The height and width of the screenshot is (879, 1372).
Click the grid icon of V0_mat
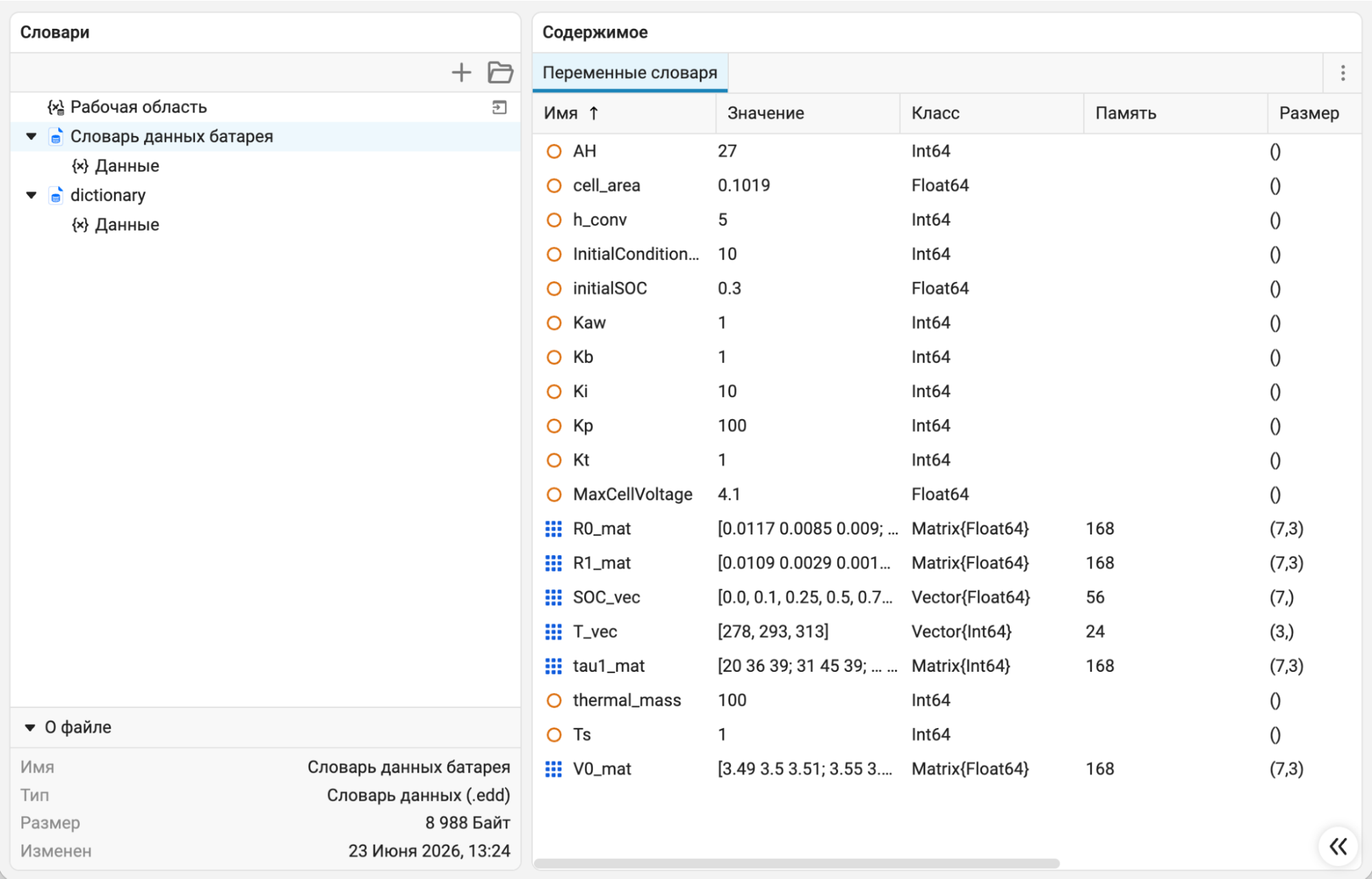click(x=553, y=769)
